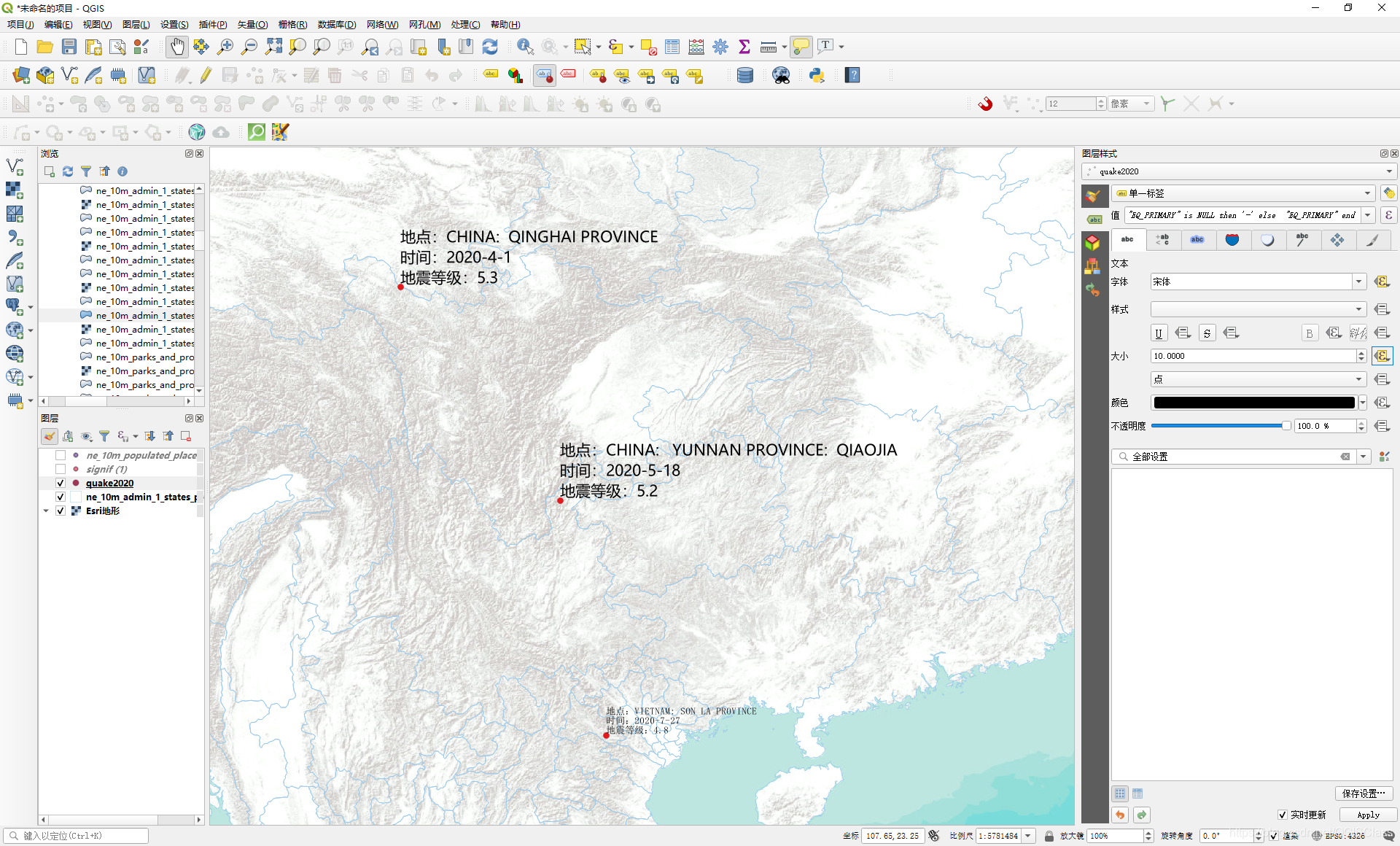Enable the signif (1) layer checkbox
Screen dimensions: 1400x846
tap(61, 469)
